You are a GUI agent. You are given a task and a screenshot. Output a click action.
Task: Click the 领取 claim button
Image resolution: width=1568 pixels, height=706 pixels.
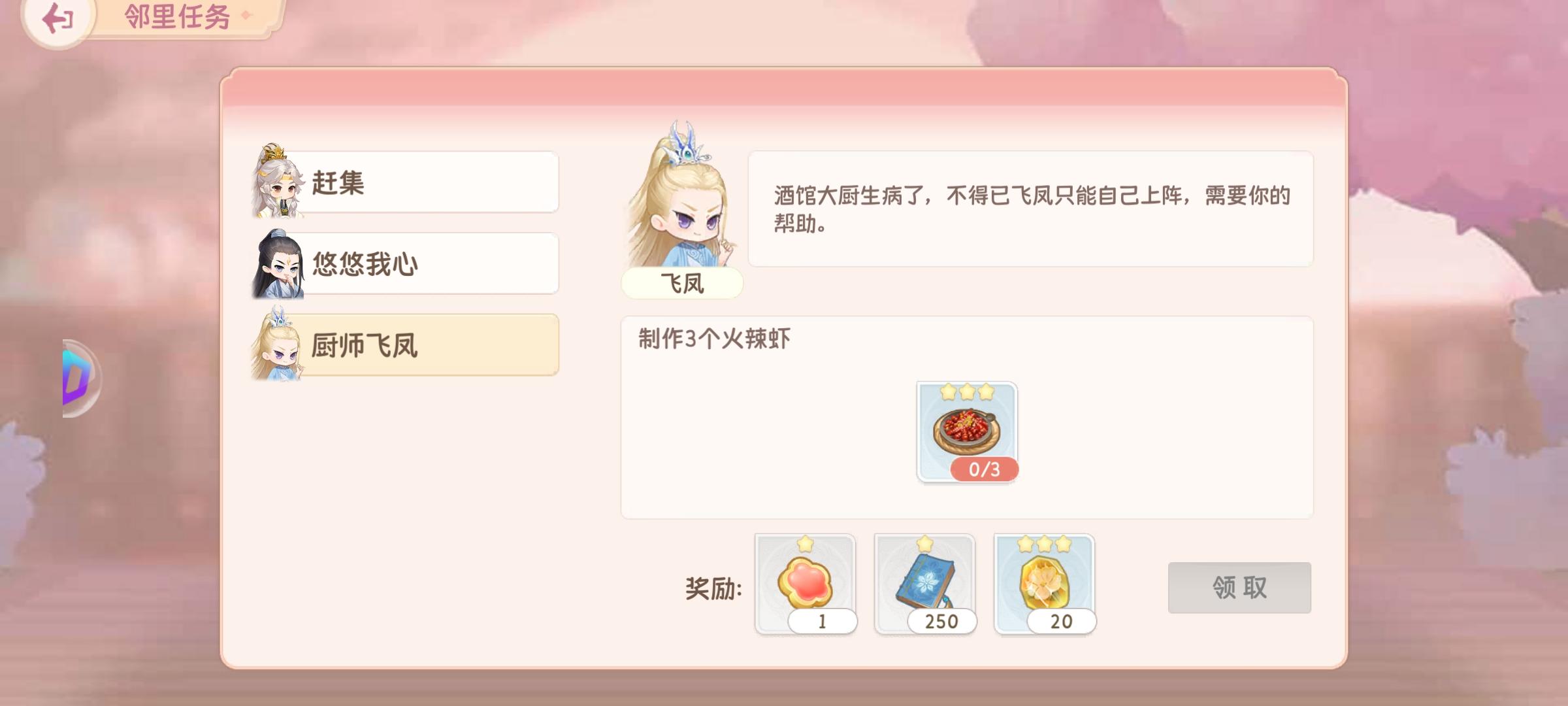(x=1239, y=588)
